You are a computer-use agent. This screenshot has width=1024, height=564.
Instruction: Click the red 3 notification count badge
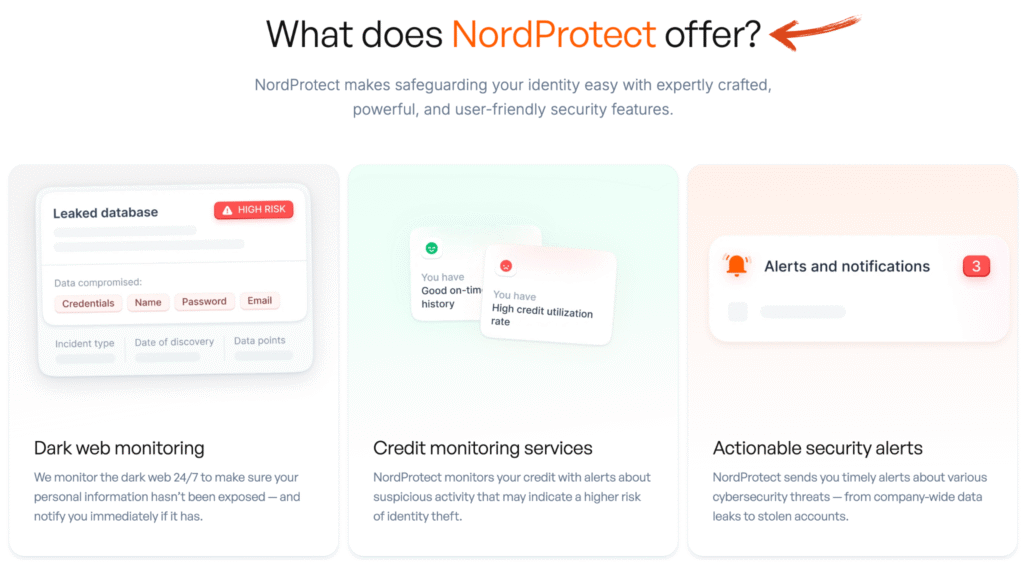click(976, 266)
